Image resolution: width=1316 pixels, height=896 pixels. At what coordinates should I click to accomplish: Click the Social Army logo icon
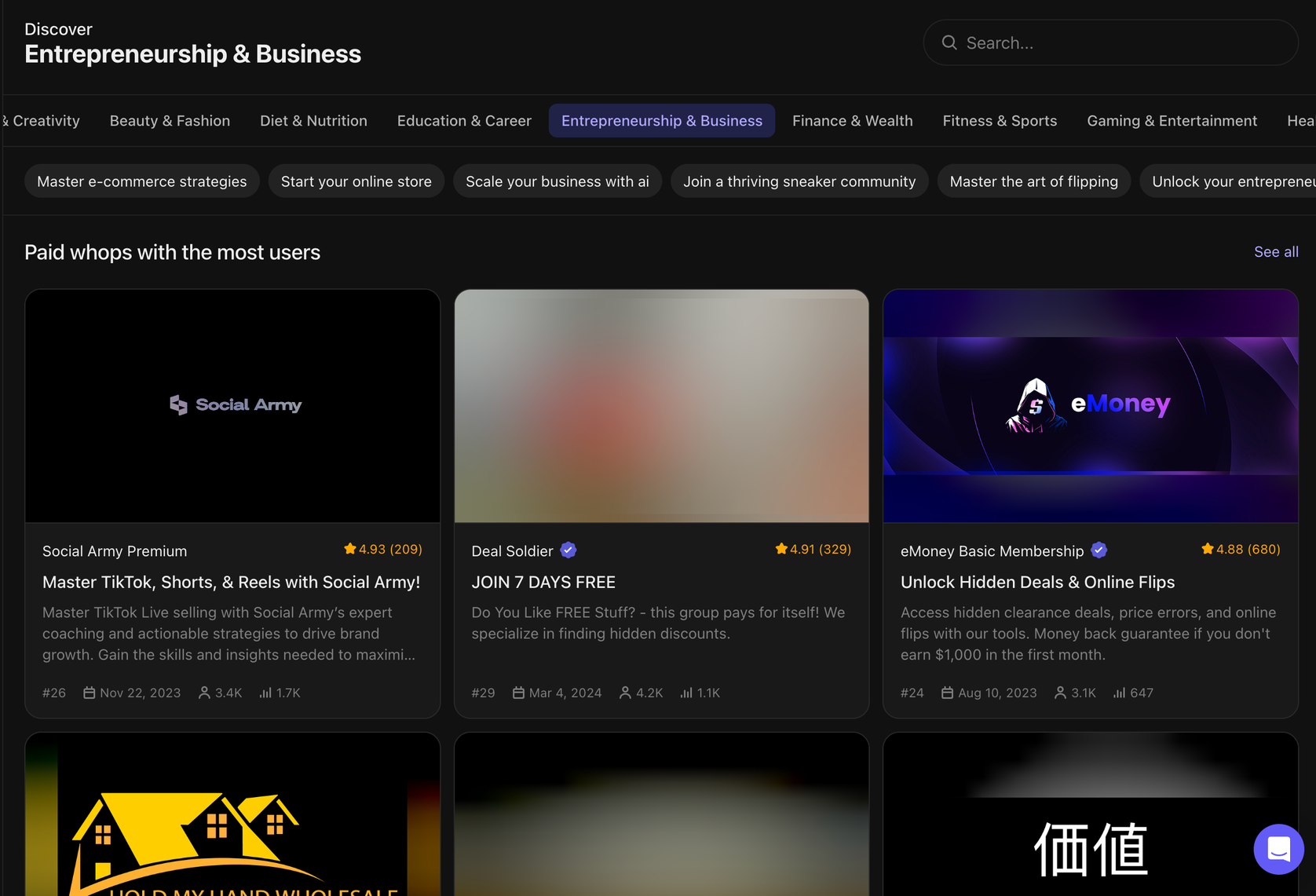pyautogui.click(x=179, y=405)
